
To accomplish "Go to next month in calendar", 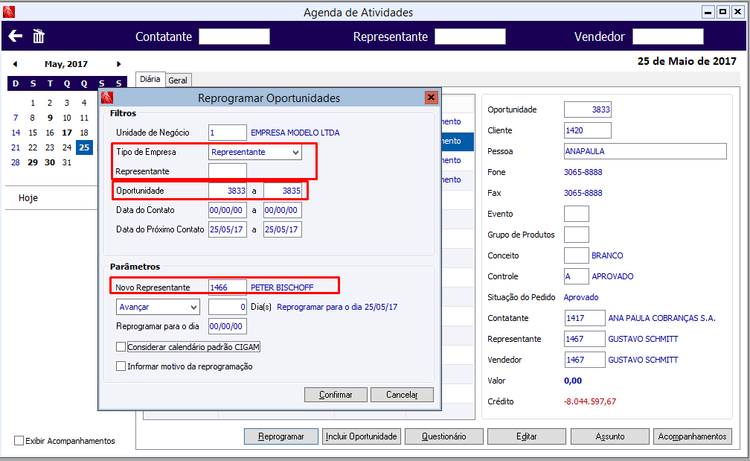I will pos(119,64).
